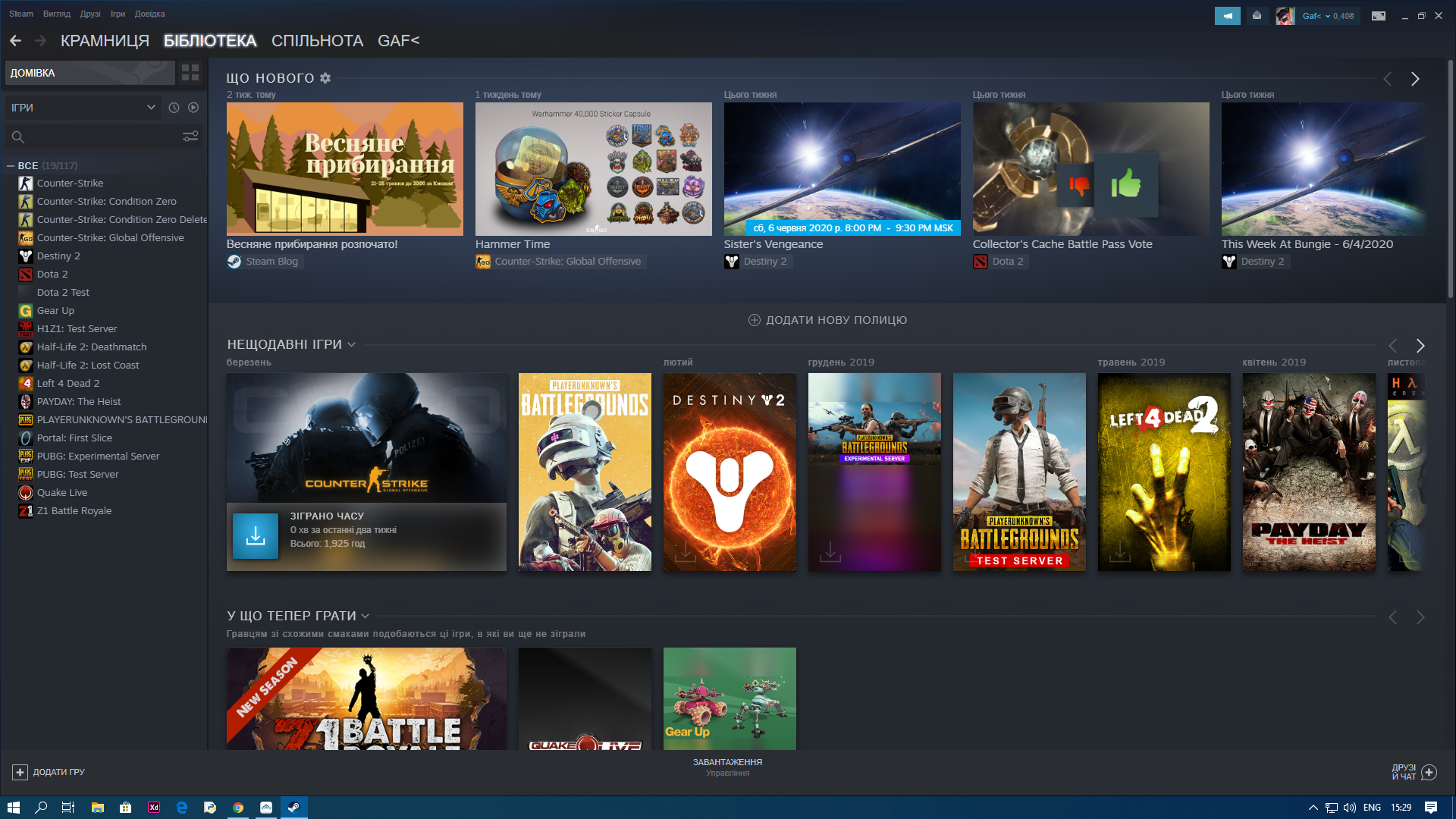
Task: Add a game with the plus icon
Action: click(x=20, y=772)
